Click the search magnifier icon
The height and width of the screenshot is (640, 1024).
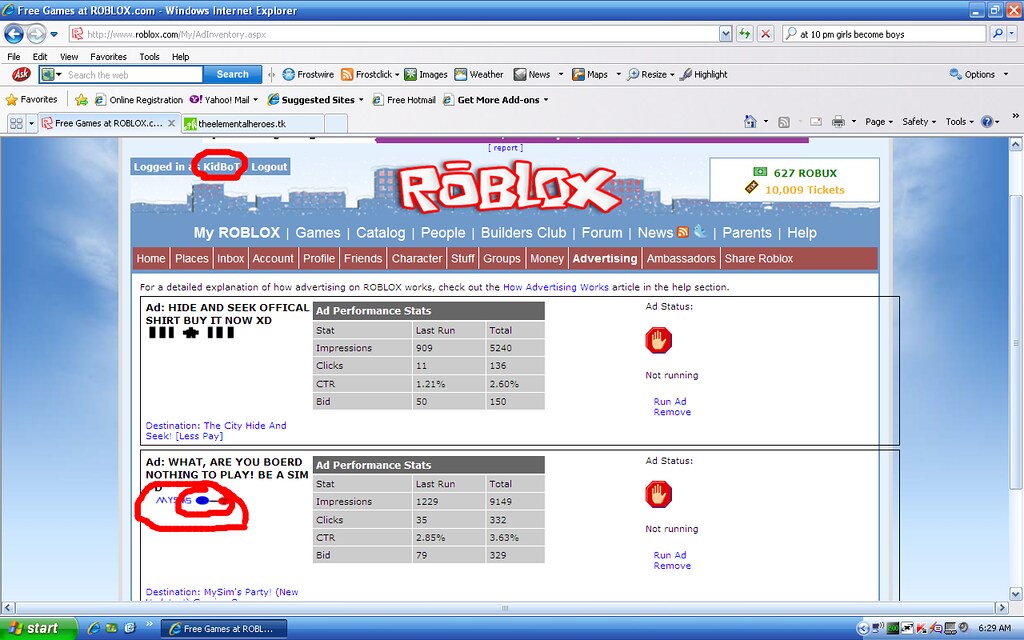pyautogui.click(x=997, y=33)
